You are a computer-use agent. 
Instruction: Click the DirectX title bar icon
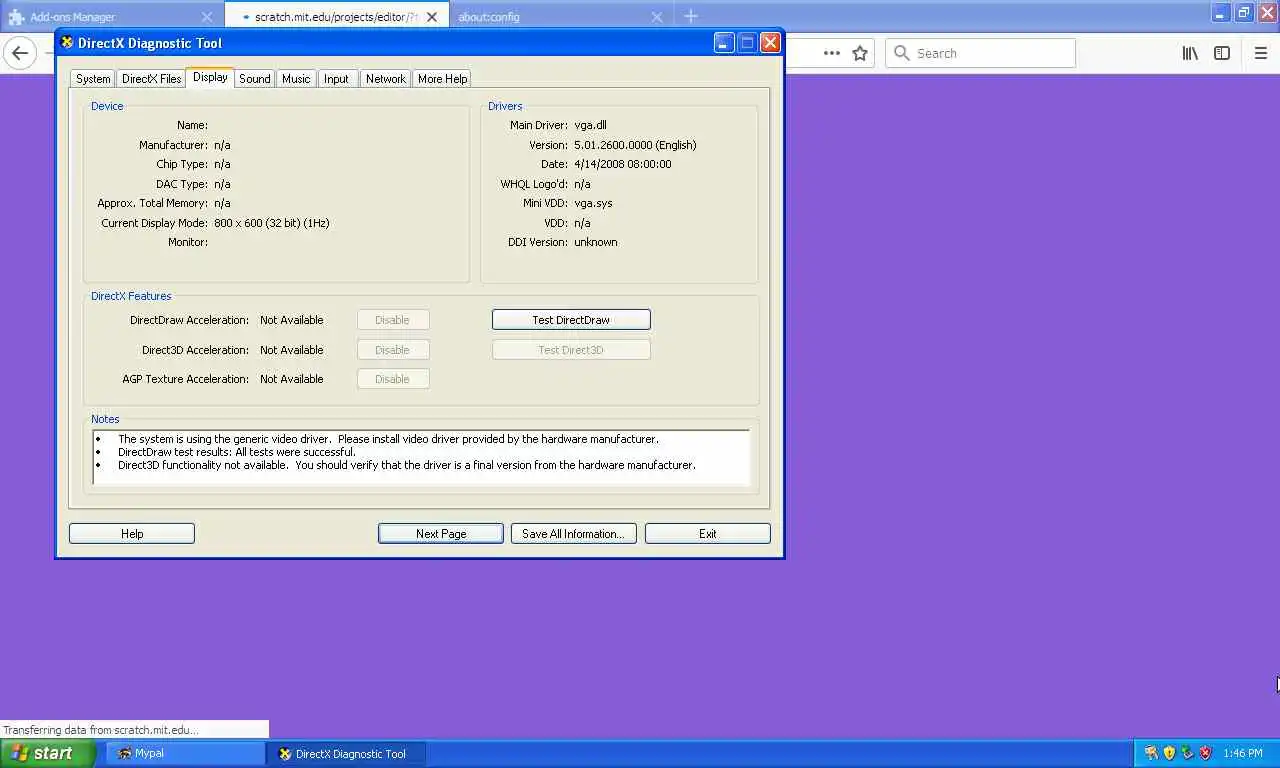pyautogui.click(x=68, y=43)
